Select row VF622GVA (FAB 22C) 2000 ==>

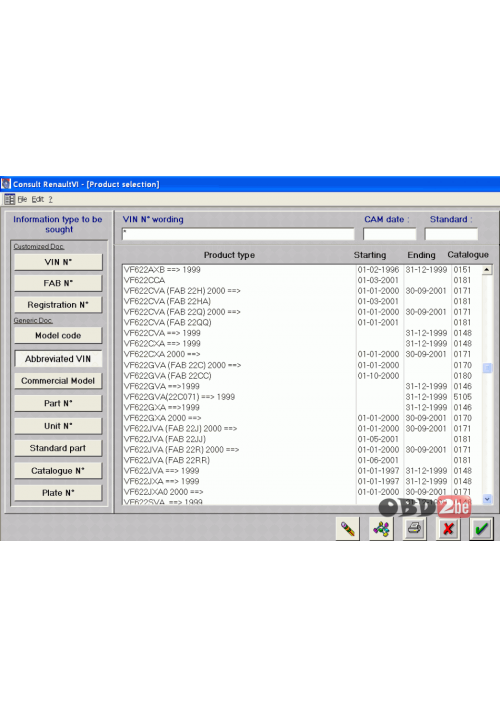(302, 365)
